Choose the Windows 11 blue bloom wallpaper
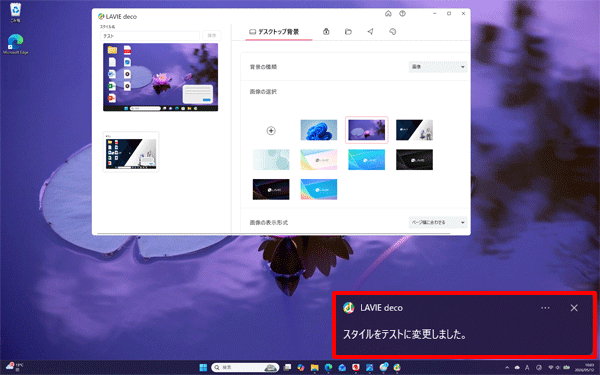This screenshot has height=375, width=600. 319,130
